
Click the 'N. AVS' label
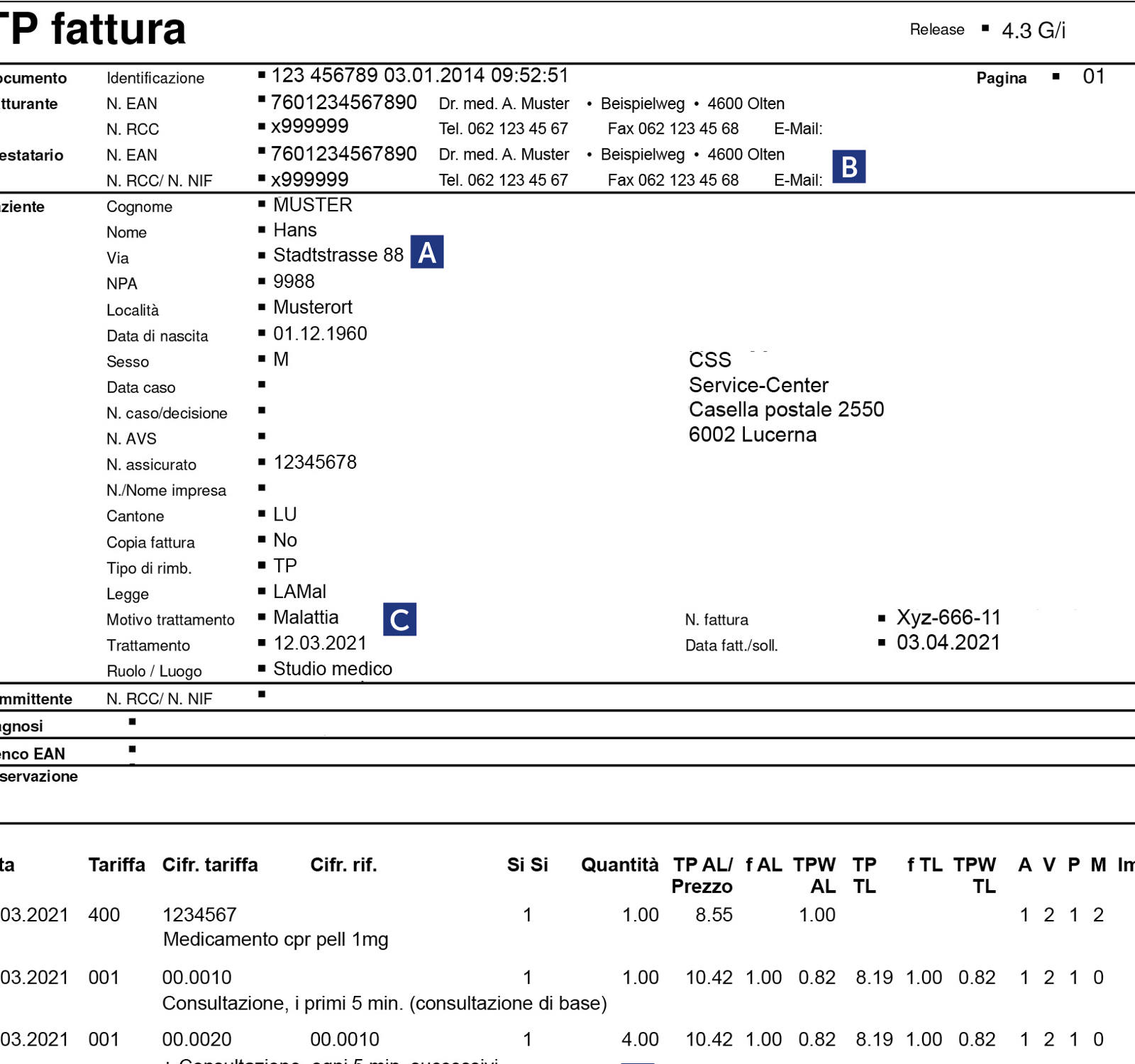[131, 439]
